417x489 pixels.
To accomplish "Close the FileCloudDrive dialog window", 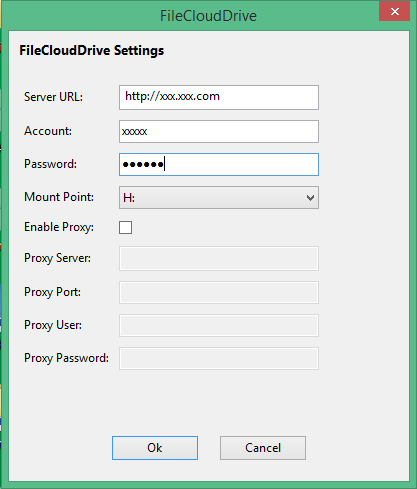I will point(394,11).
